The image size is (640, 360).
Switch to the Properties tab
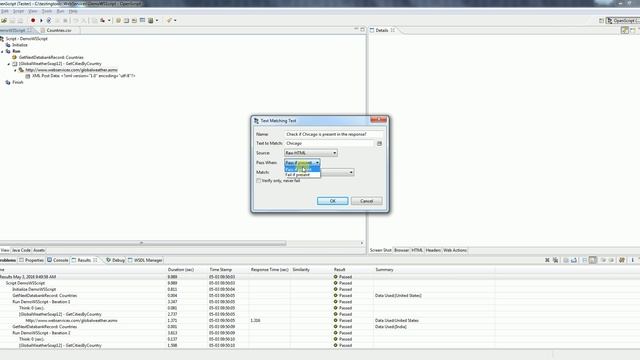coord(31,260)
